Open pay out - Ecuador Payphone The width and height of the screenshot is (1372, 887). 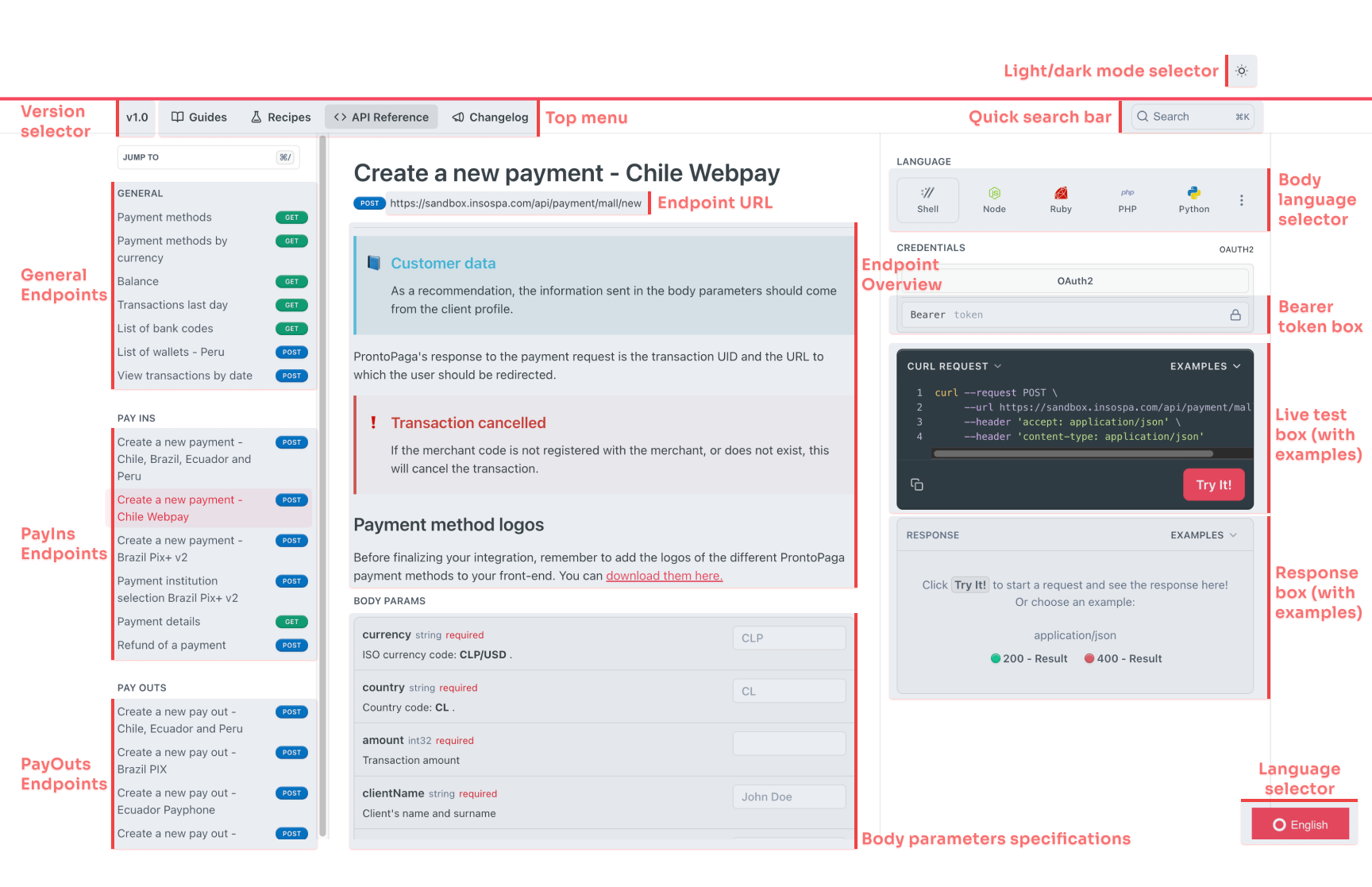[x=213, y=801]
